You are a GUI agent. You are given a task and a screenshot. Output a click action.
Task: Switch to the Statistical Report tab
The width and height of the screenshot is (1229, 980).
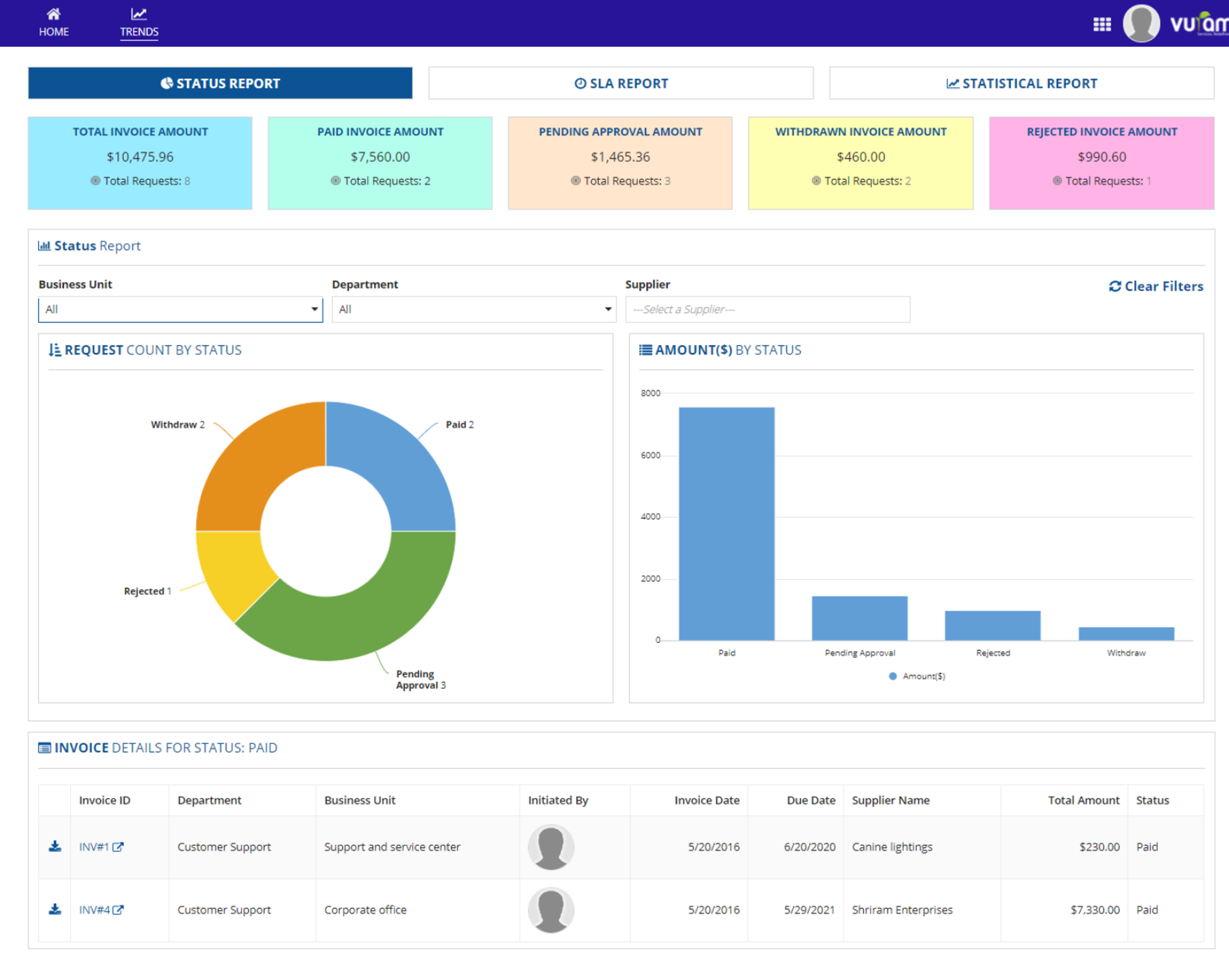[1022, 83]
